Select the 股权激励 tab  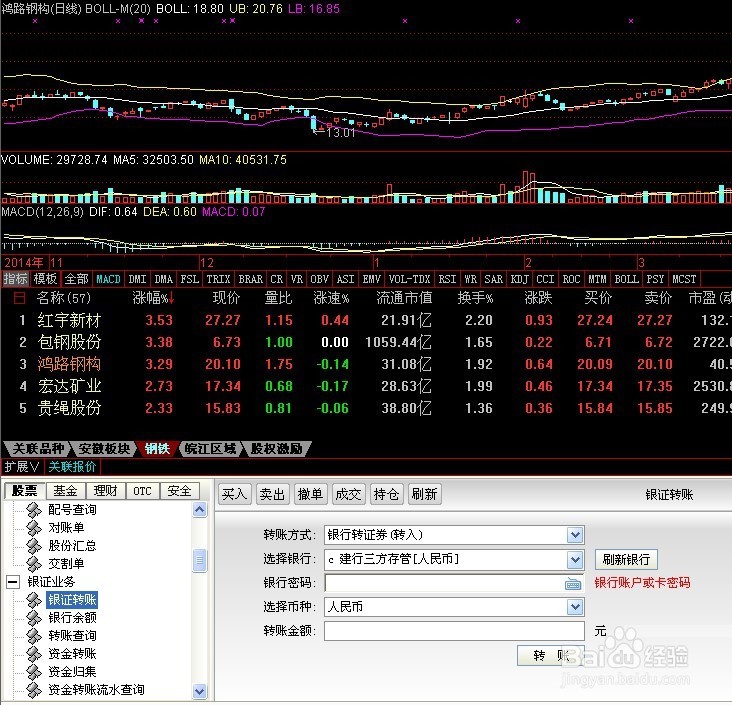coord(276,449)
